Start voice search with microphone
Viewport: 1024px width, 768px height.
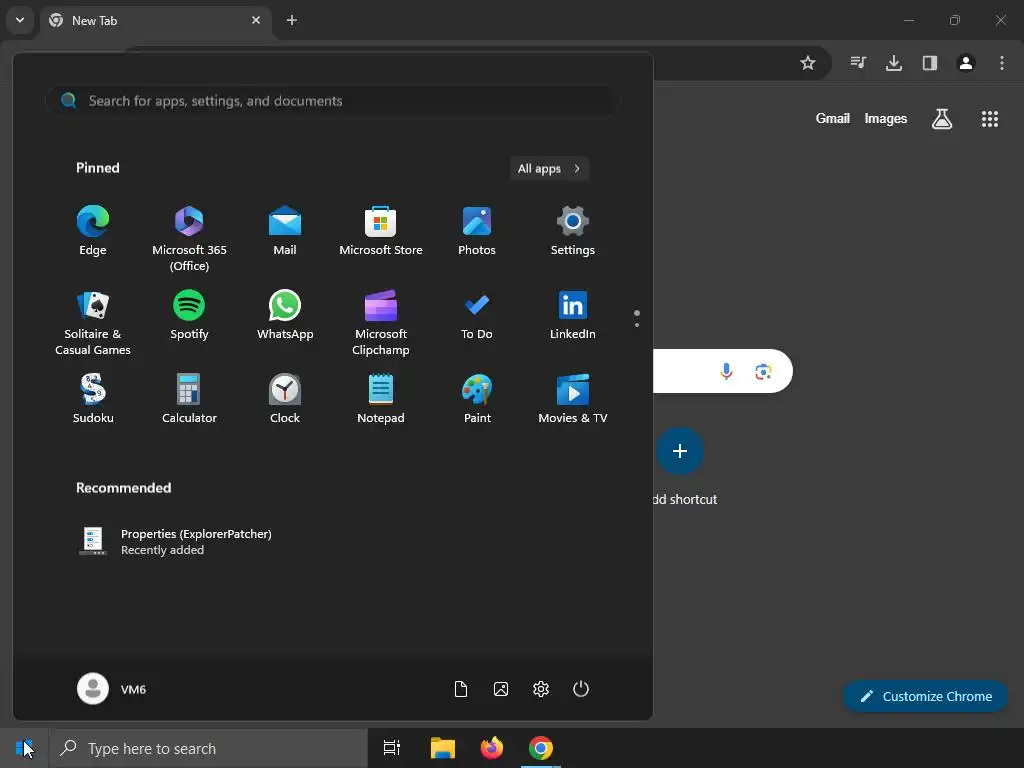726,372
